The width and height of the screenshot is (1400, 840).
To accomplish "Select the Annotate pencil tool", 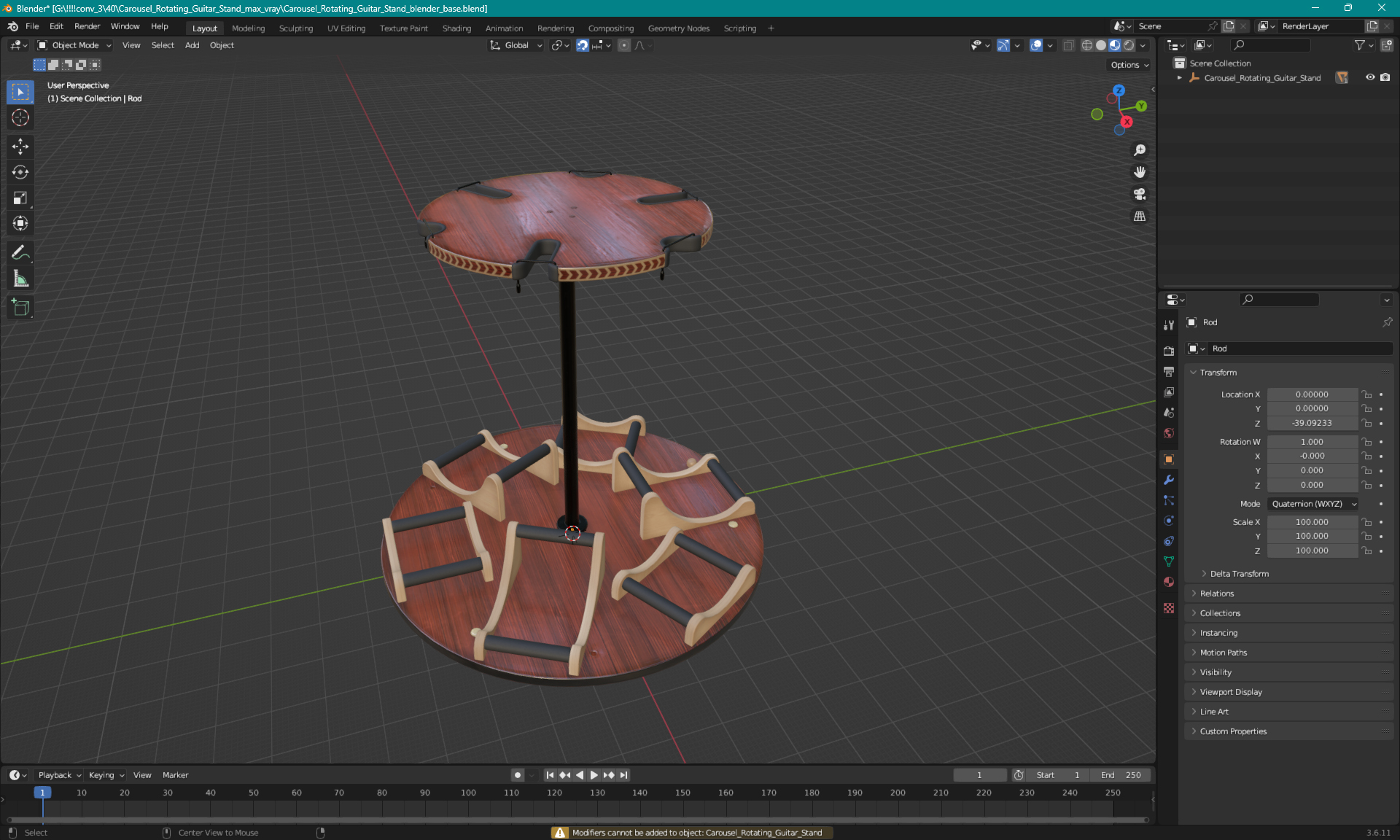I will (x=20, y=253).
